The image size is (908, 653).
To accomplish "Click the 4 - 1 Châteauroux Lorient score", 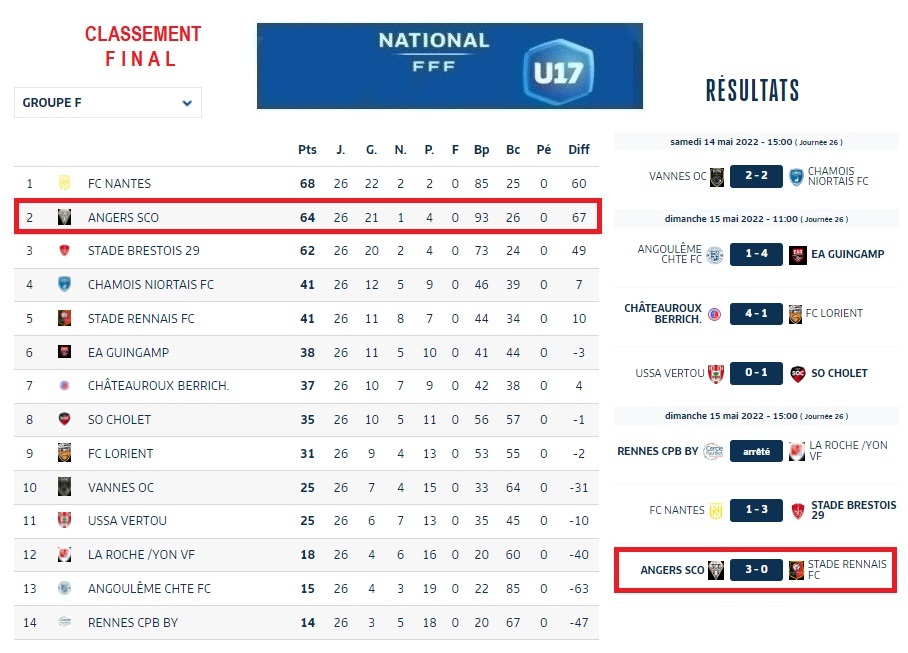I will [x=757, y=313].
